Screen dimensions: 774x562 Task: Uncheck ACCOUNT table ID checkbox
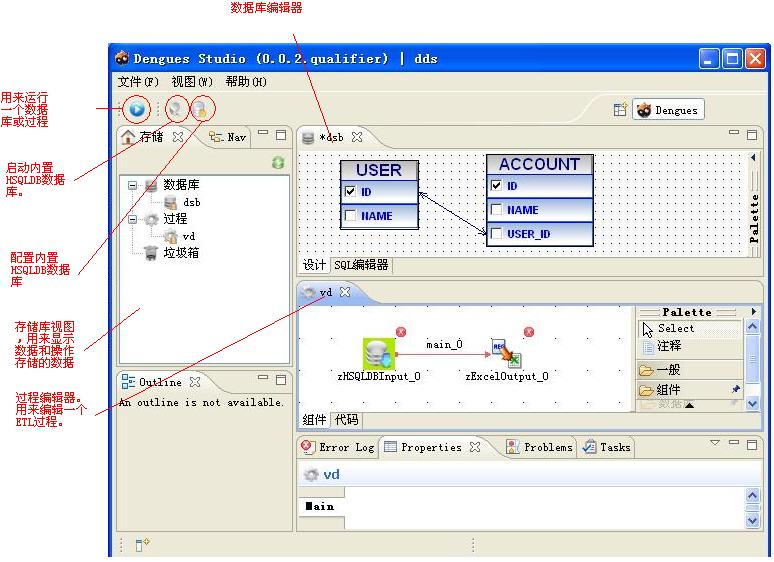click(496, 186)
